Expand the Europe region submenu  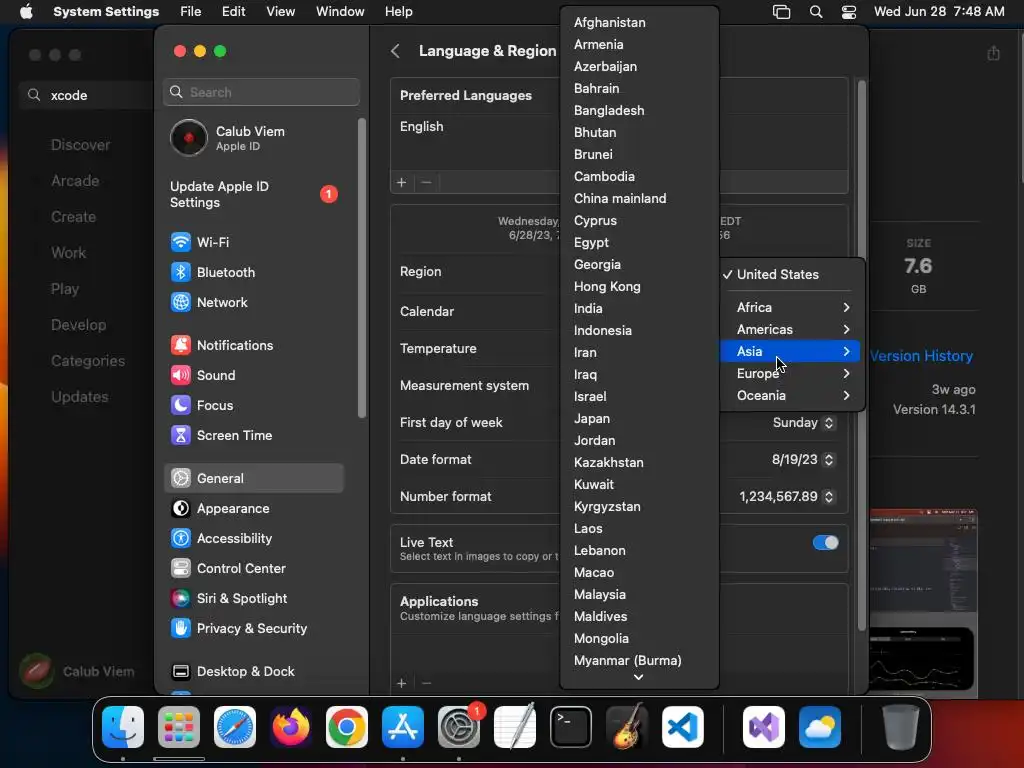(792, 374)
